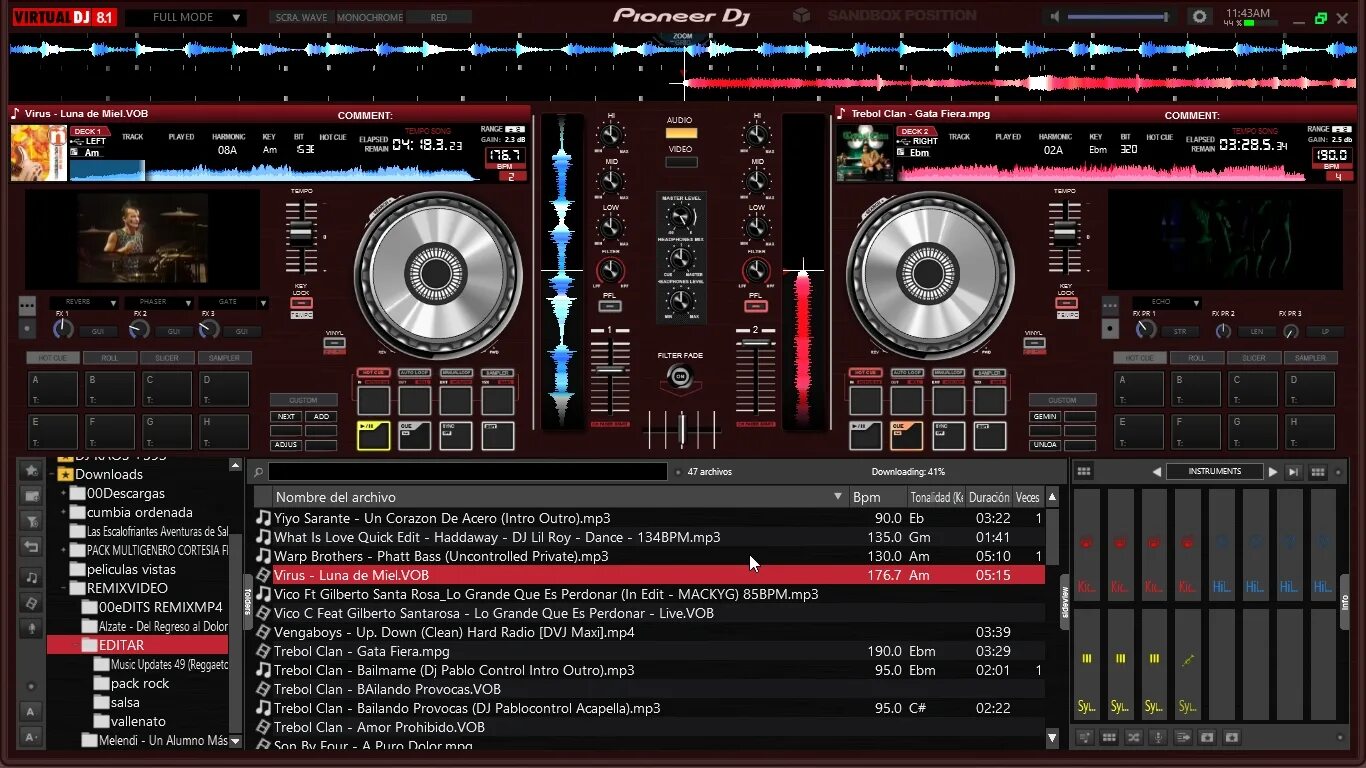This screenshot has height=768, width=1366.
Task: Toggle FILTER FADE ON button
Action: (x=681, y=377)
